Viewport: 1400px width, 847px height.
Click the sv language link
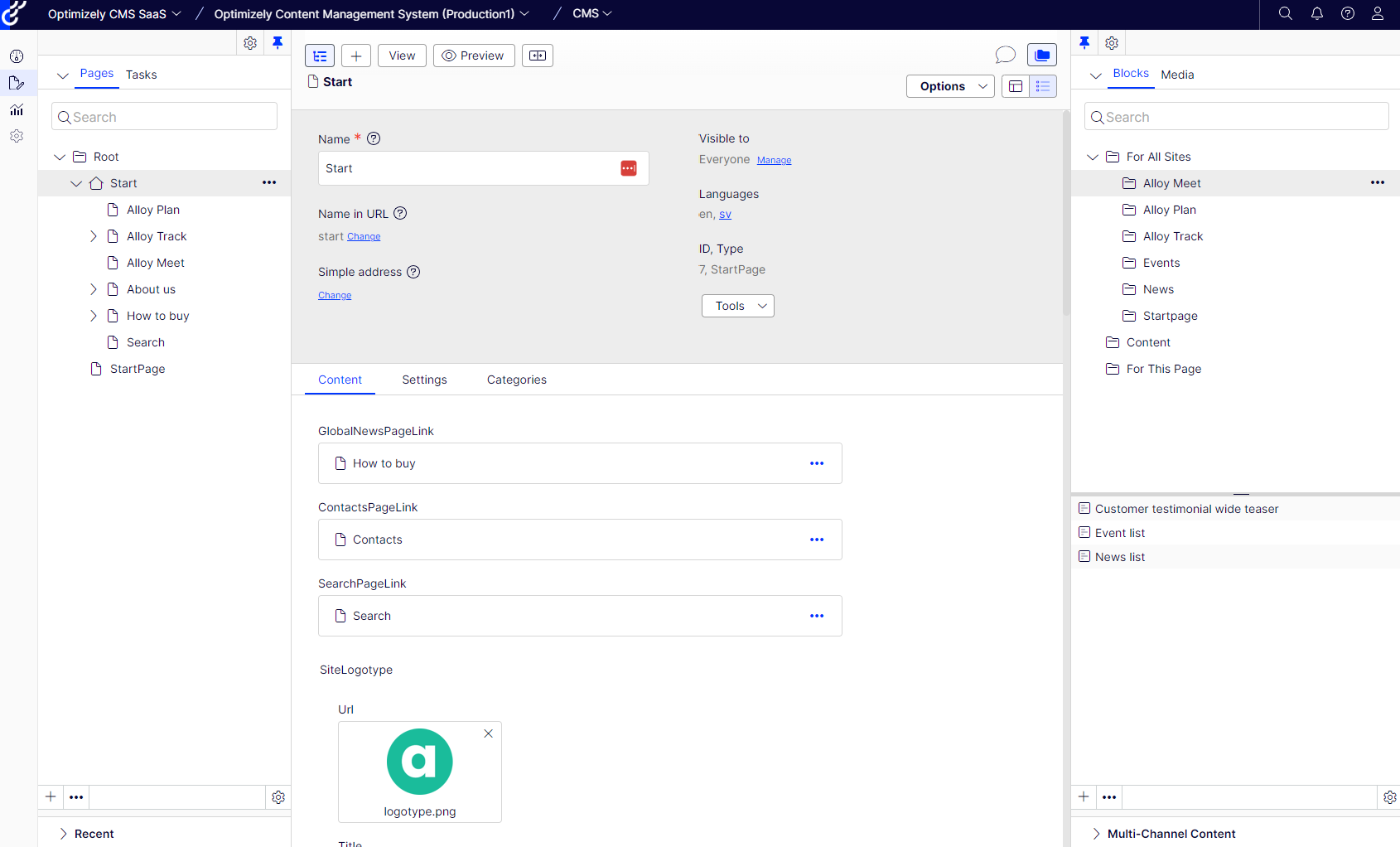725,215
